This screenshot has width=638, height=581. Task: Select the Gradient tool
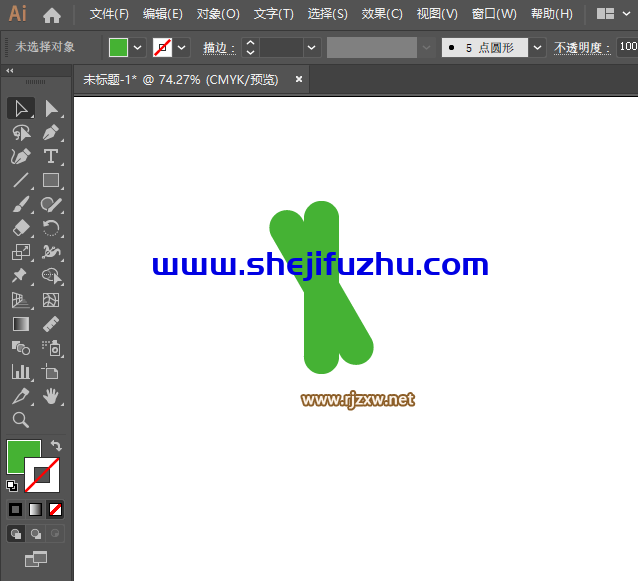(21, 324)
